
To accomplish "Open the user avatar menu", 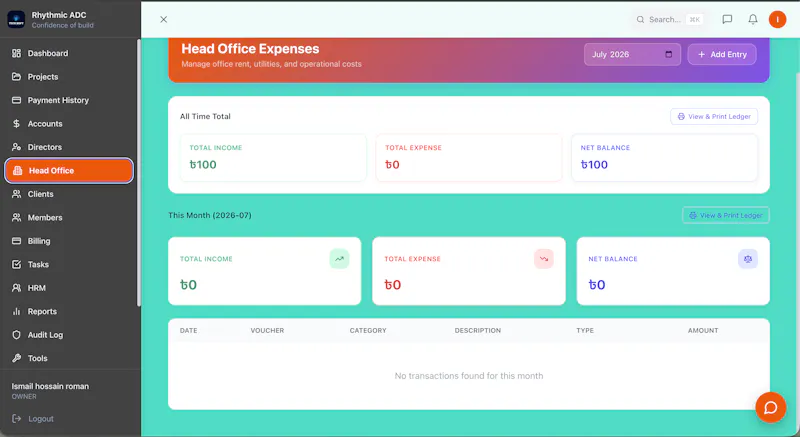I will point(777,19).
